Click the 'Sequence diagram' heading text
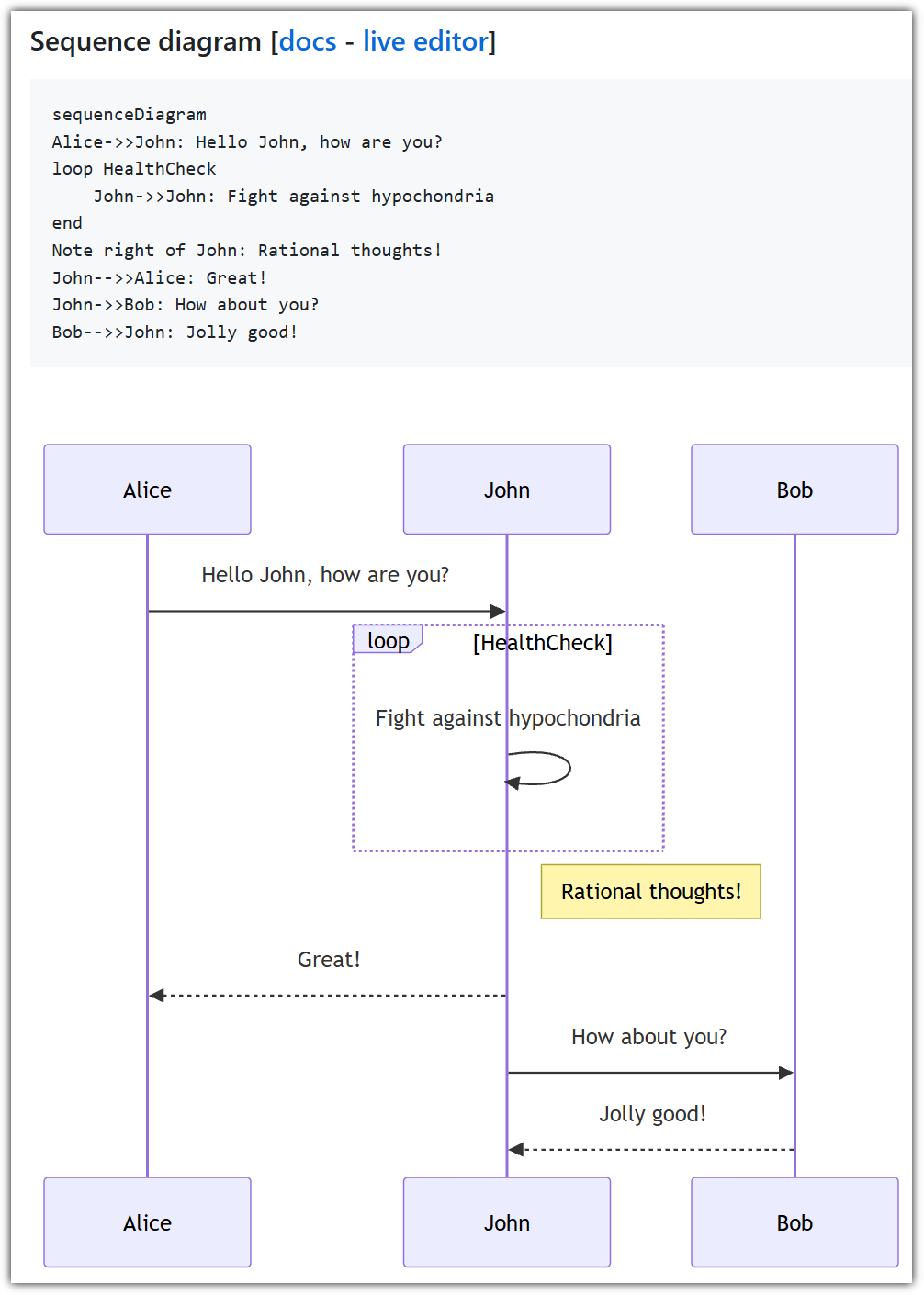The height and width of the screenshot is (1295, 924). pos(146,41)
